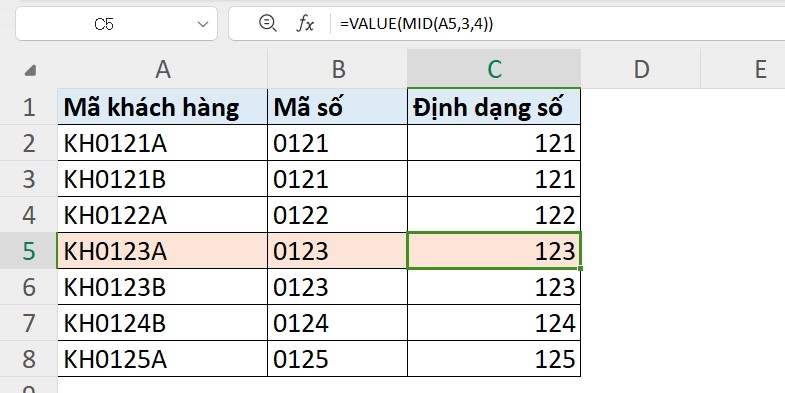Select cell containing KH0125A

pos(163,359)
